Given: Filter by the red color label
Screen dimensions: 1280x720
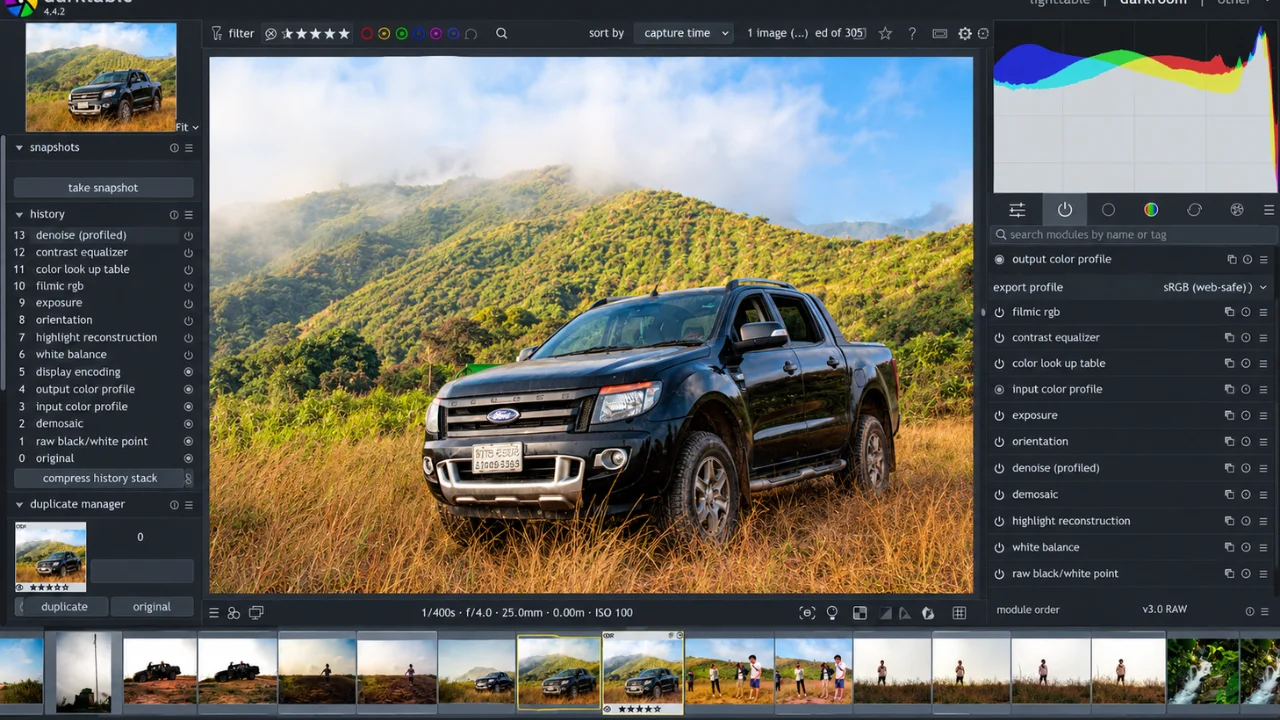Looking at the screenshot, I should pos(367,34).
